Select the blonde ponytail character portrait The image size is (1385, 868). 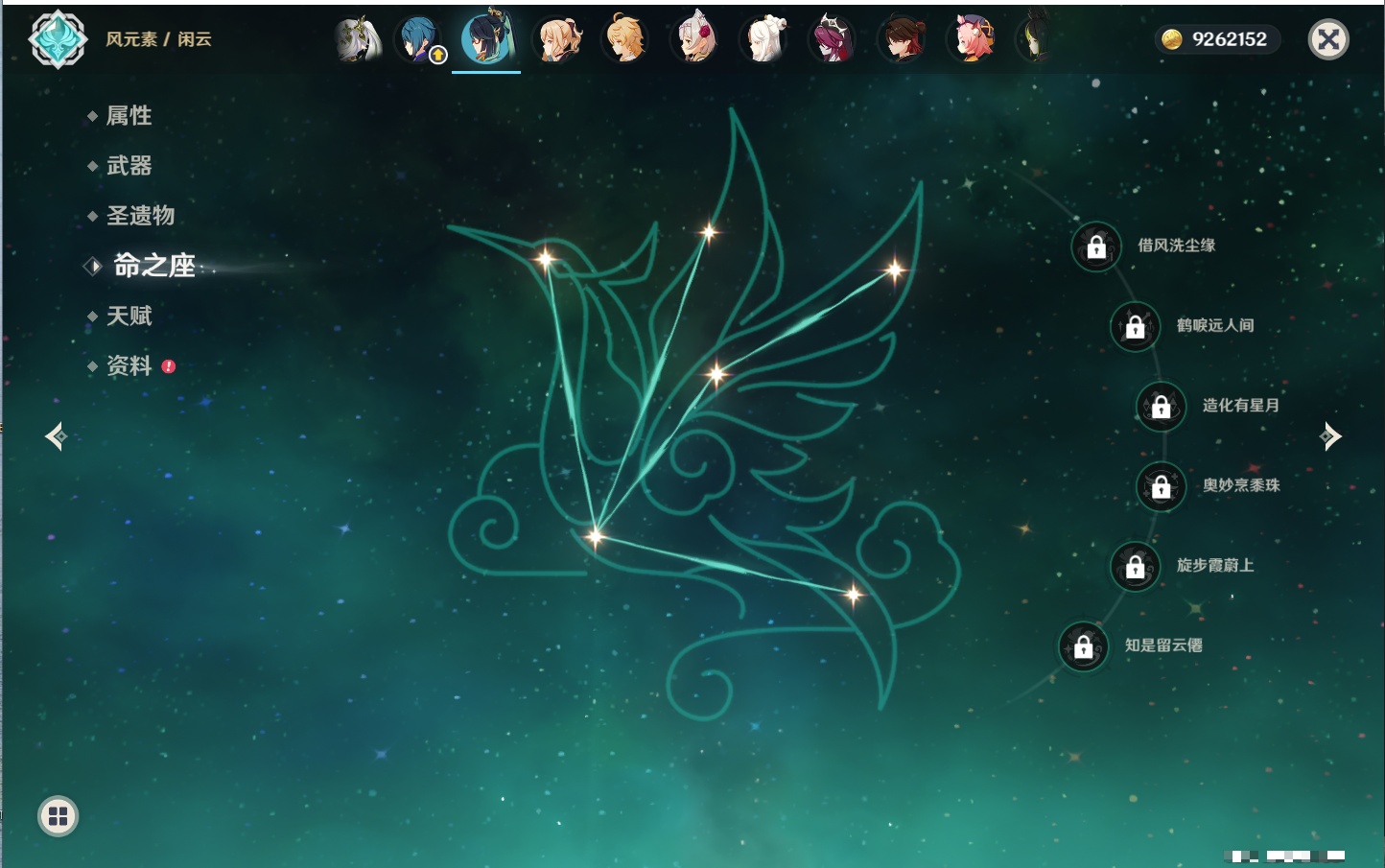click(x=559, y=39)
